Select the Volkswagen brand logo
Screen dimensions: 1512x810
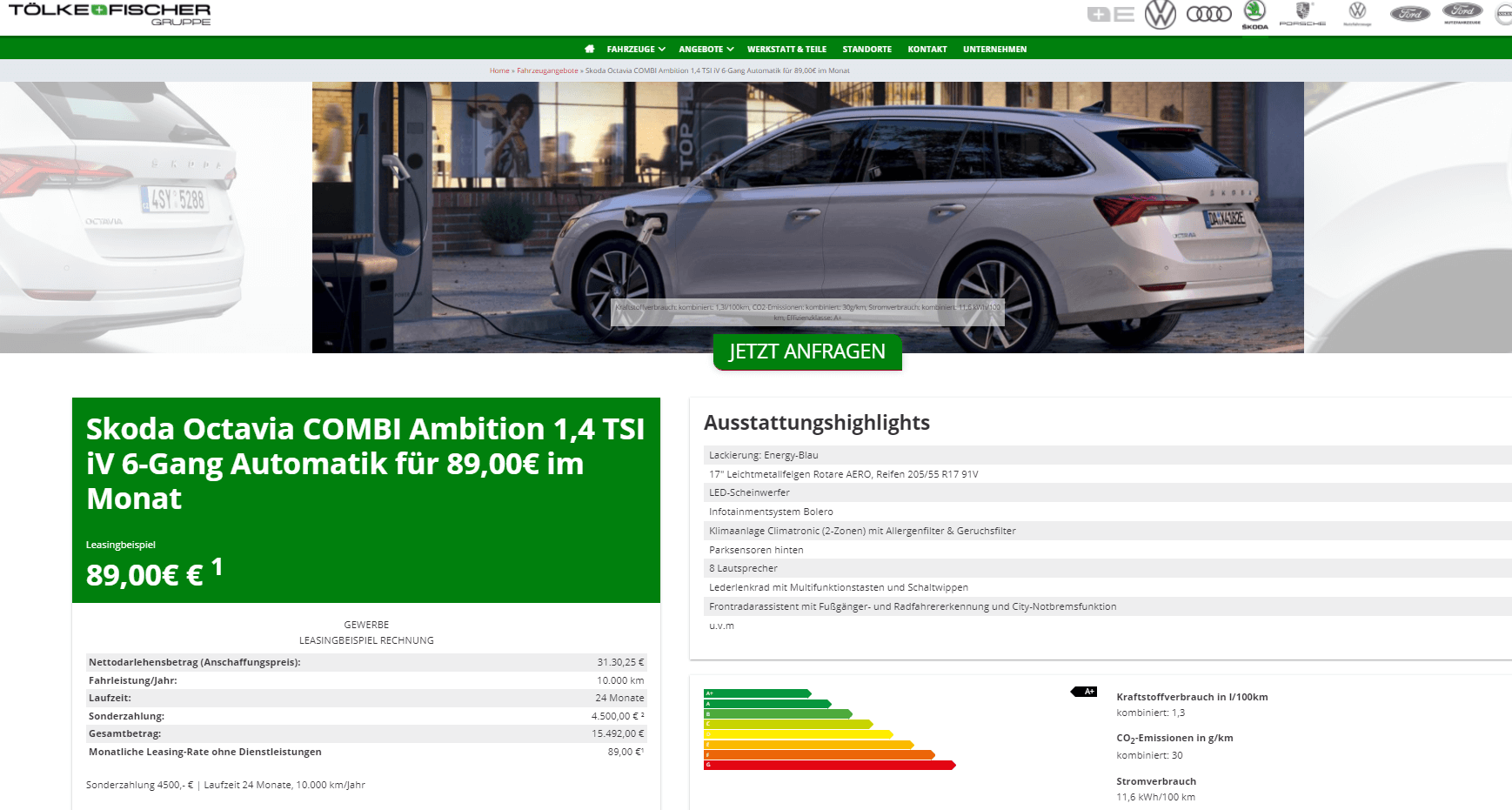coord(1160,14)
